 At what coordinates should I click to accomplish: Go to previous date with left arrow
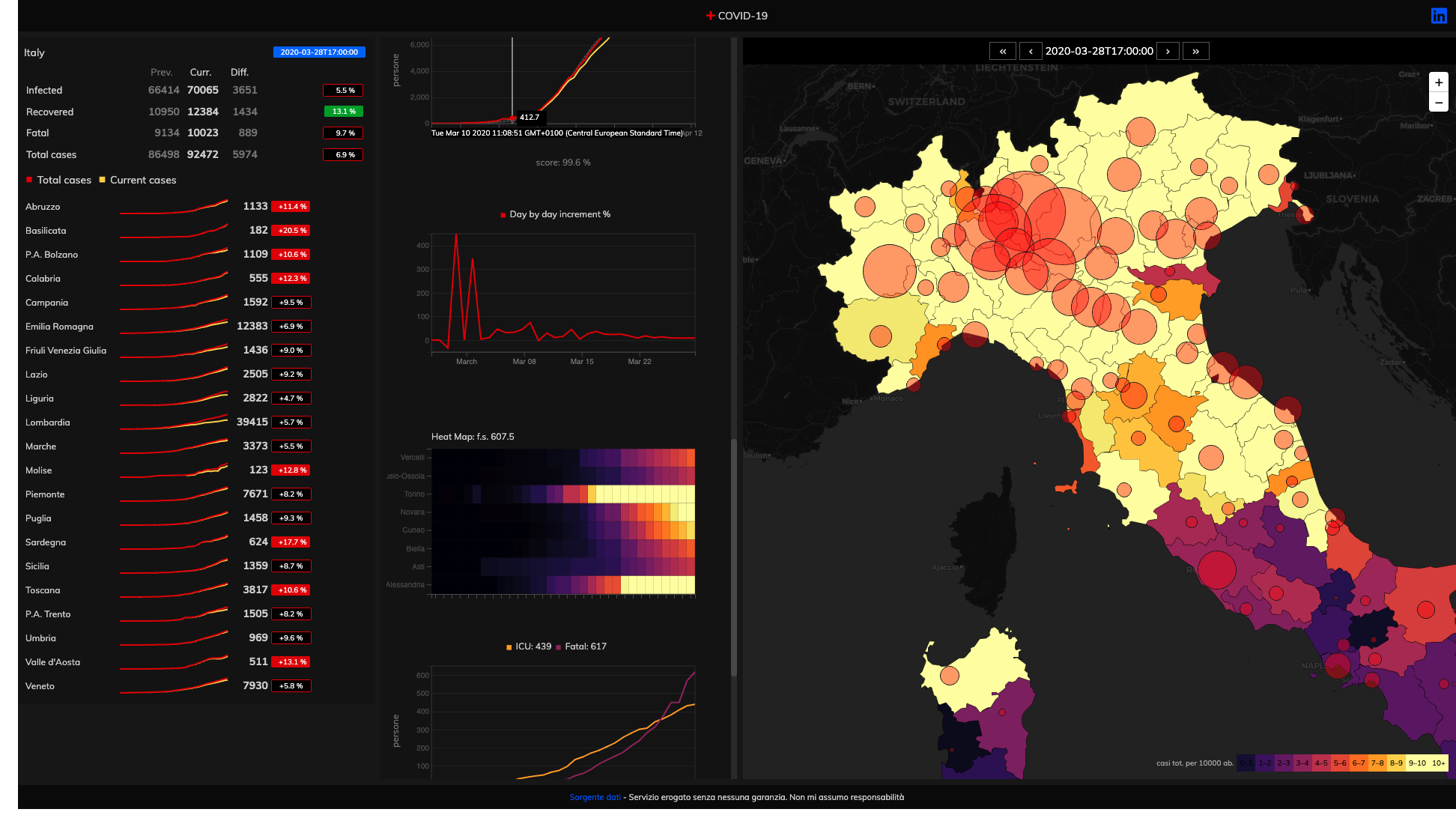(1031, 51)
